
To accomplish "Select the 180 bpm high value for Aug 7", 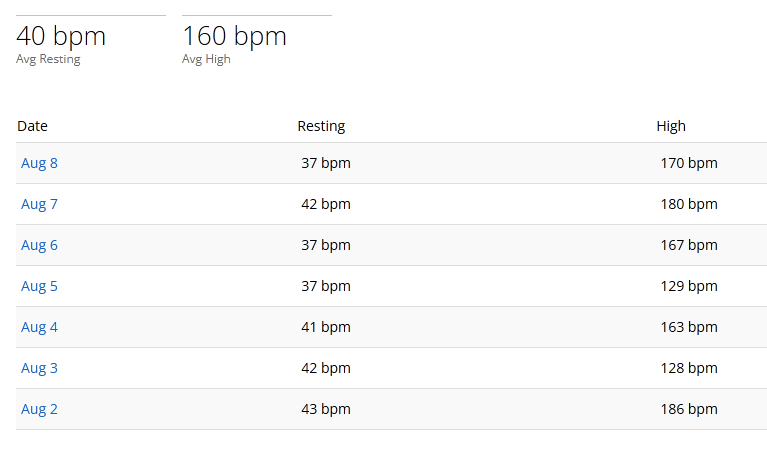I will (x=689, y=204).
